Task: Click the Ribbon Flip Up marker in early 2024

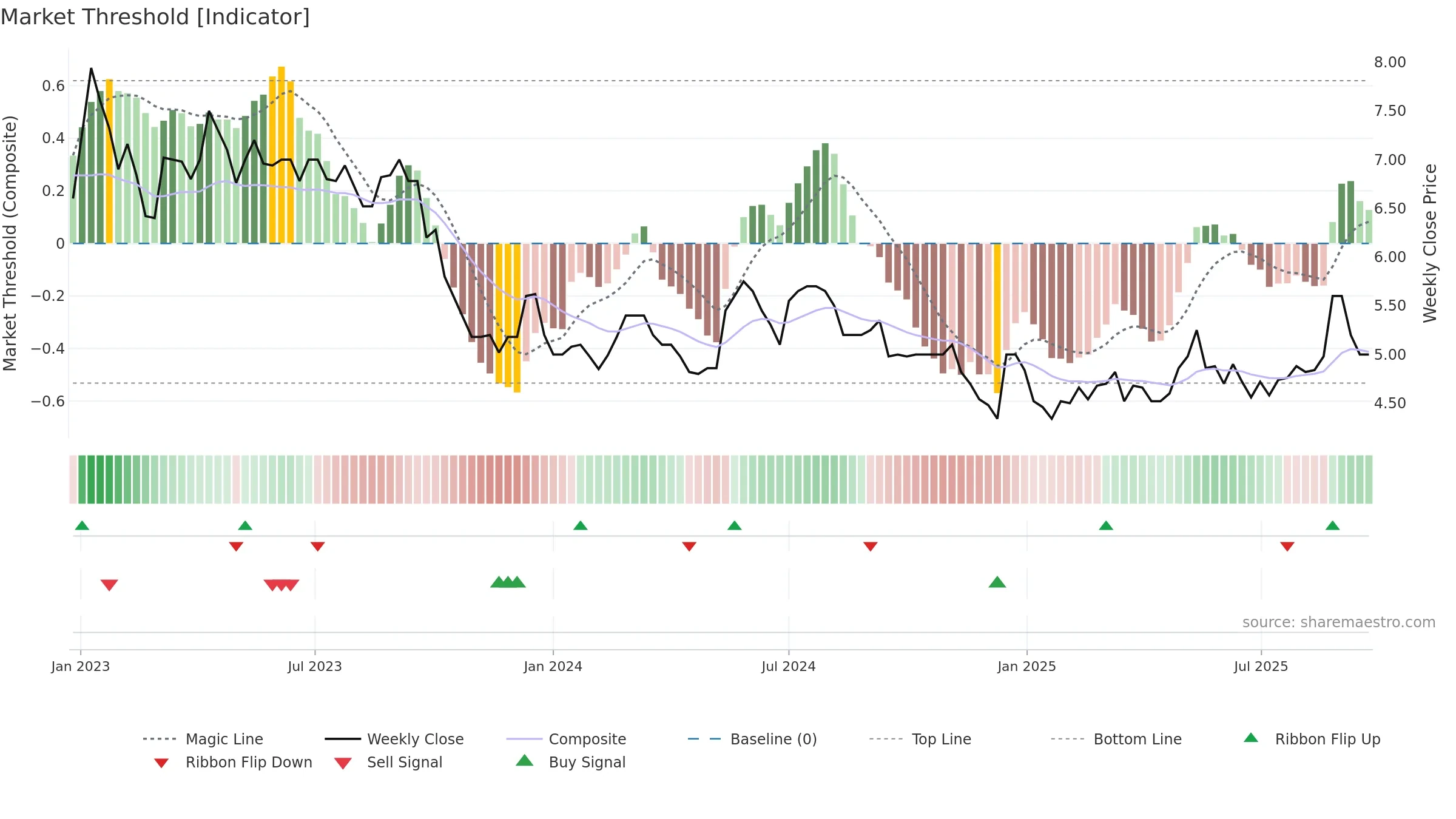Action: point(581,525)
